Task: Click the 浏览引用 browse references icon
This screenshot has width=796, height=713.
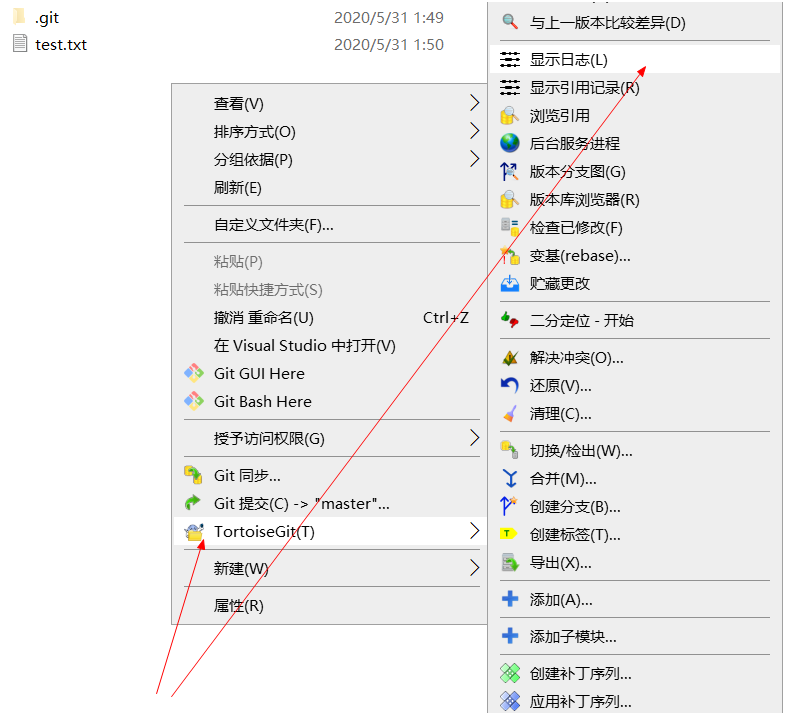Action: click(510, 116)
